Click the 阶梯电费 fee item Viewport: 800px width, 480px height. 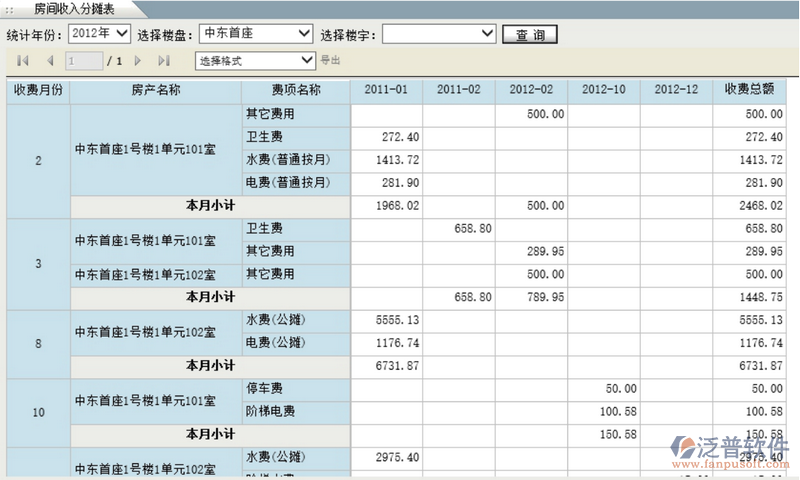tap(270, 411)
